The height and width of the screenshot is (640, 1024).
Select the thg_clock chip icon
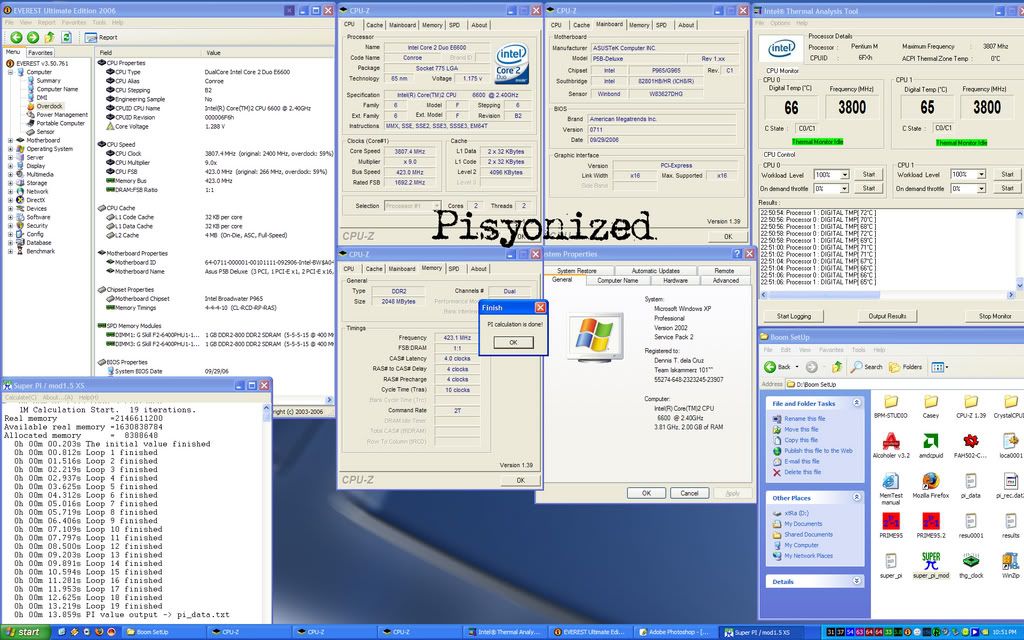click(970, 561)
